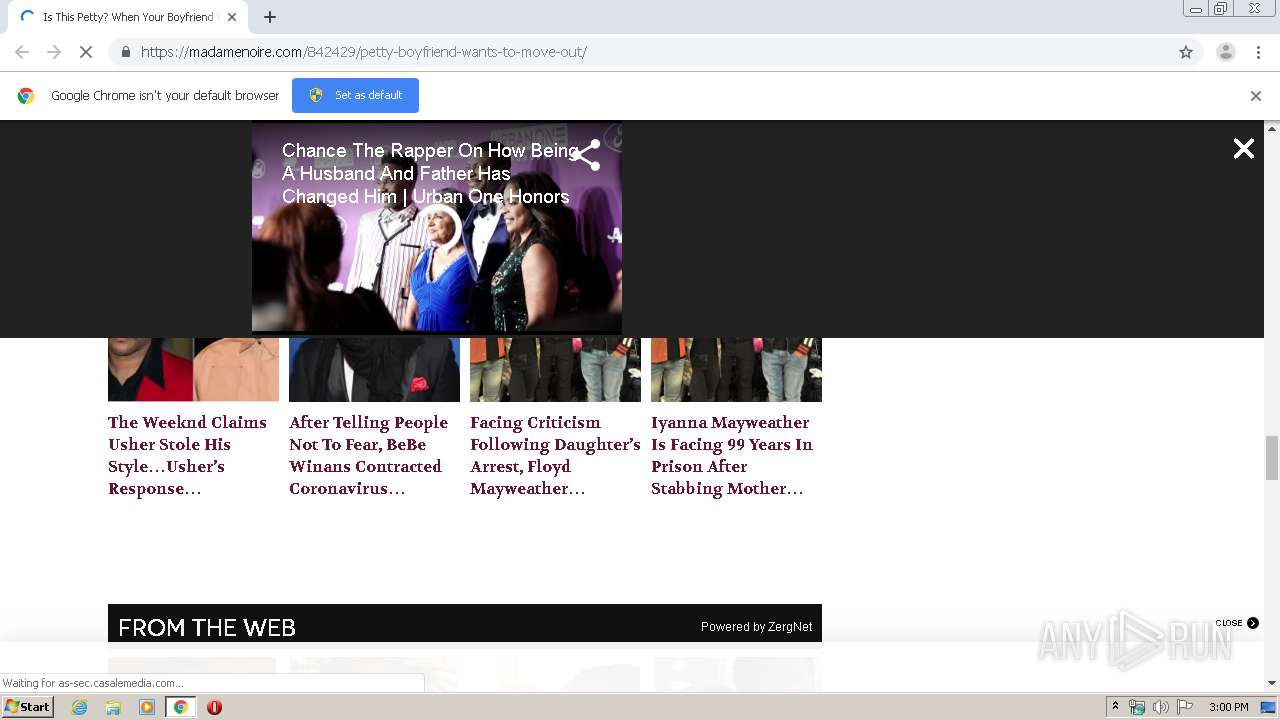Image resolution: width=1280 pixels, height=720 pixels.
Task: Click the browser back arrow
Action: tap(22, 52)
